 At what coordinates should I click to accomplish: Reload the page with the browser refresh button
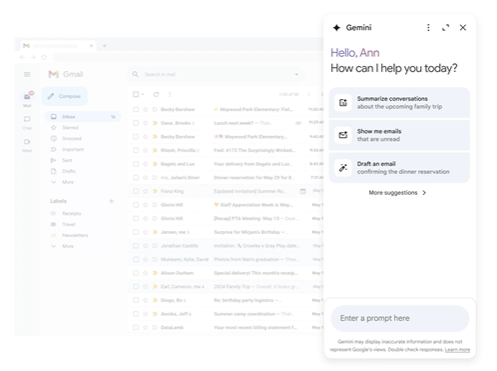[x=44, y=57]
